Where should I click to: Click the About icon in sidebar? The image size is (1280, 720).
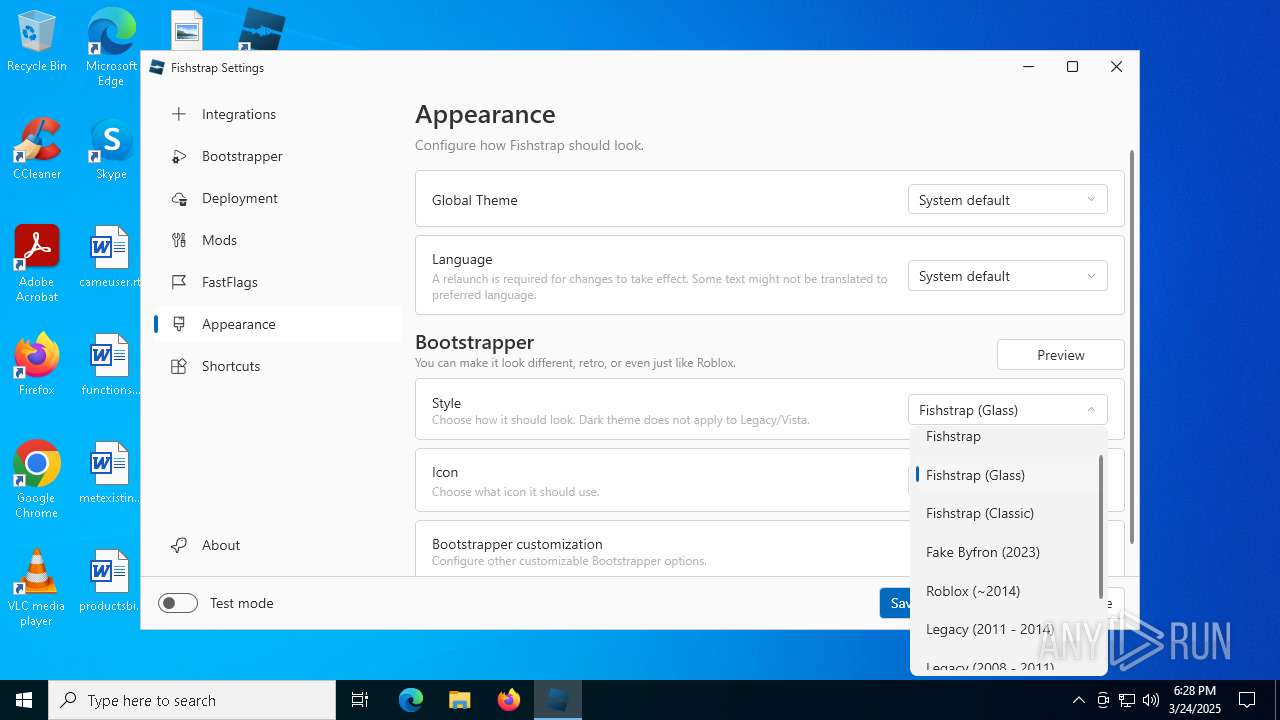pos(179,545)
